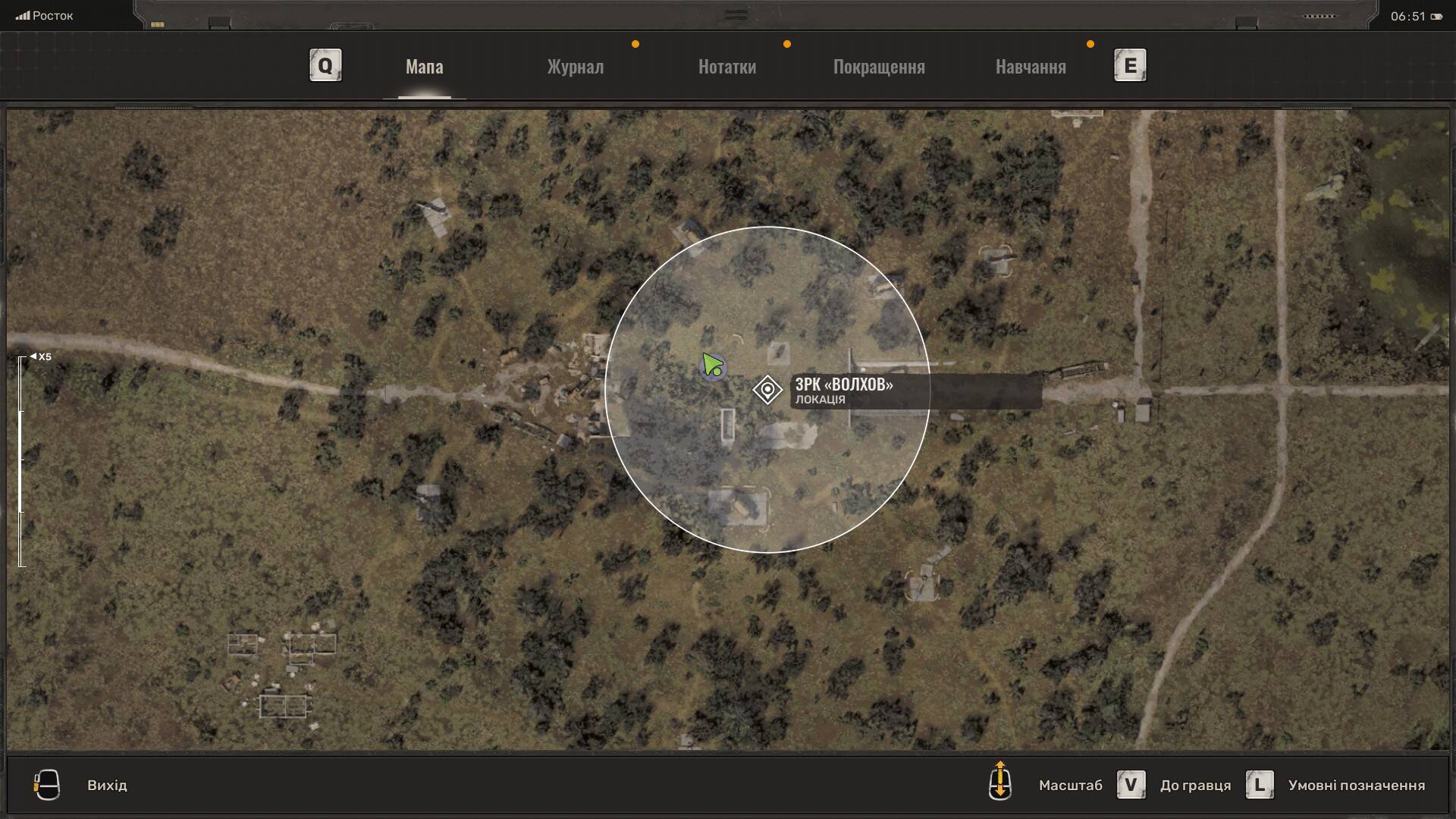This screenshot has height=819, width=1456.
Task: Click the mouse scroll Масштаб icon
Action: pos(1000,781)
